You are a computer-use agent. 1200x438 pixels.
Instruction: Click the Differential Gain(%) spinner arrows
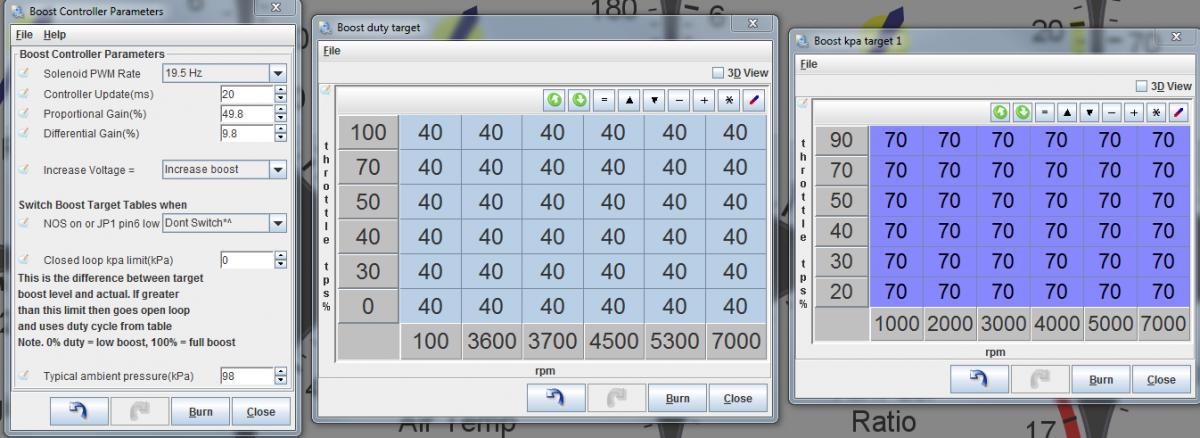point(280,133)
